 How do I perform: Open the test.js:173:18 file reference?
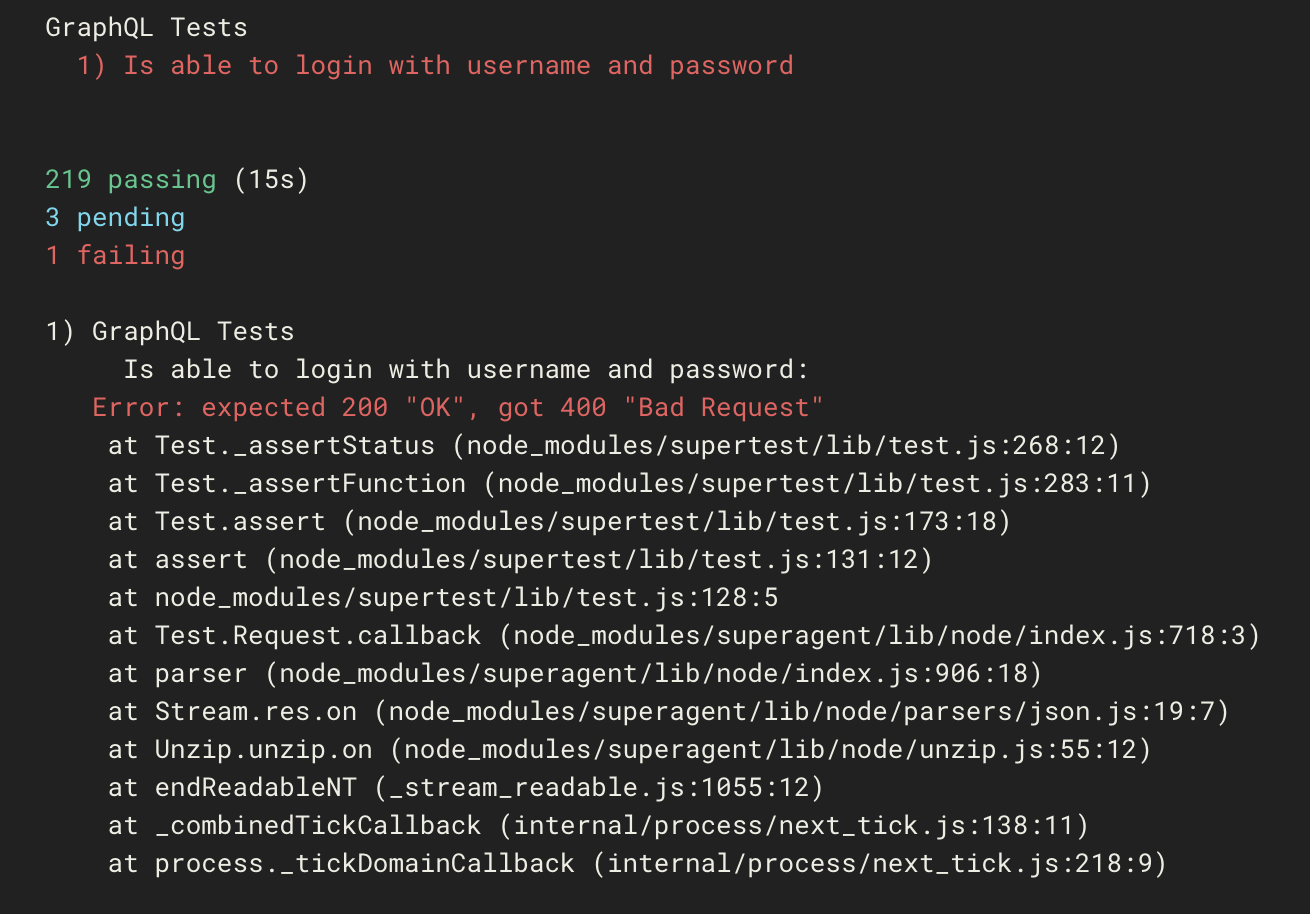684,522
